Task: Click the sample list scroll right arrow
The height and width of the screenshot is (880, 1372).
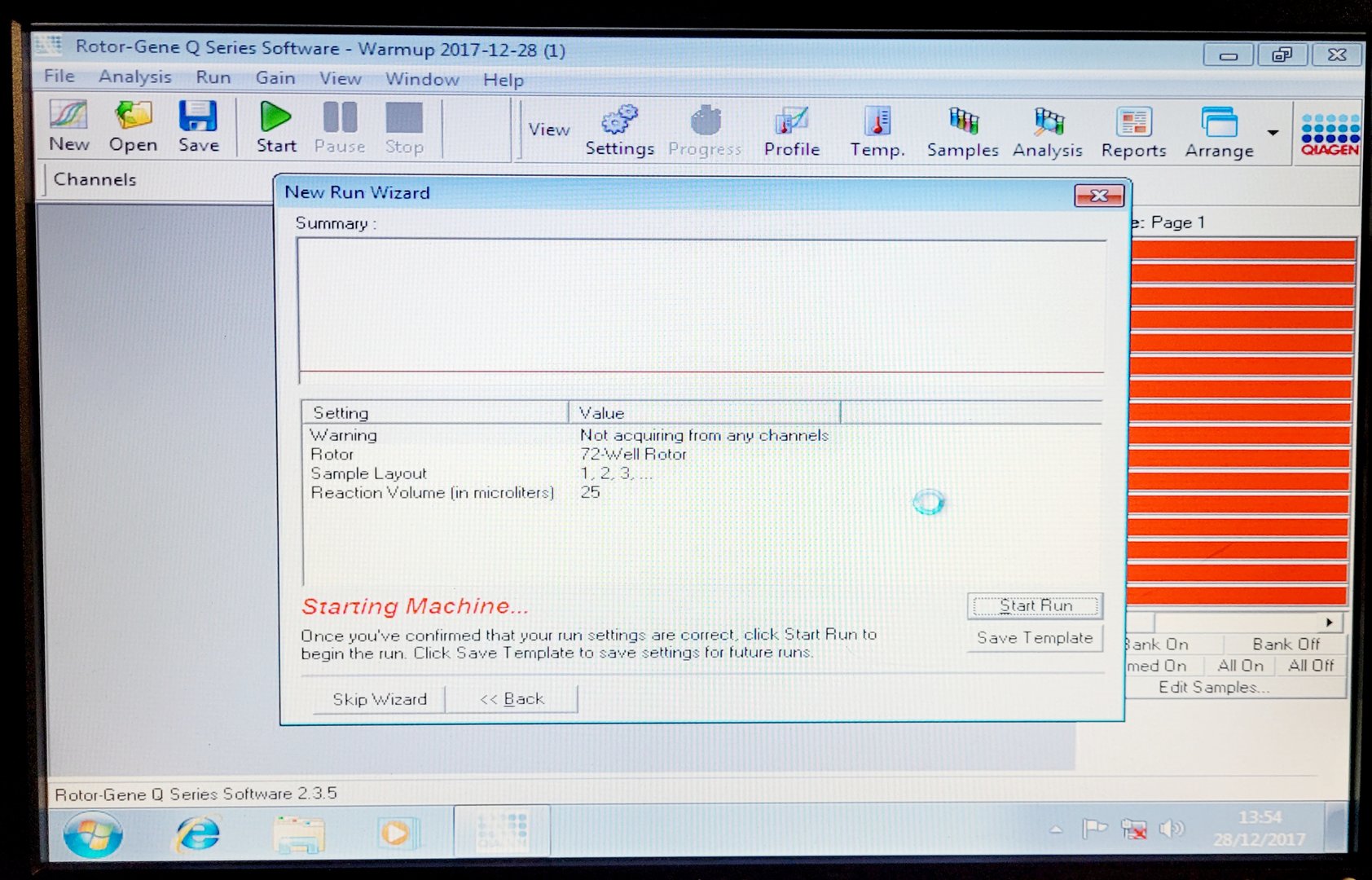Action: (1330, 623)
